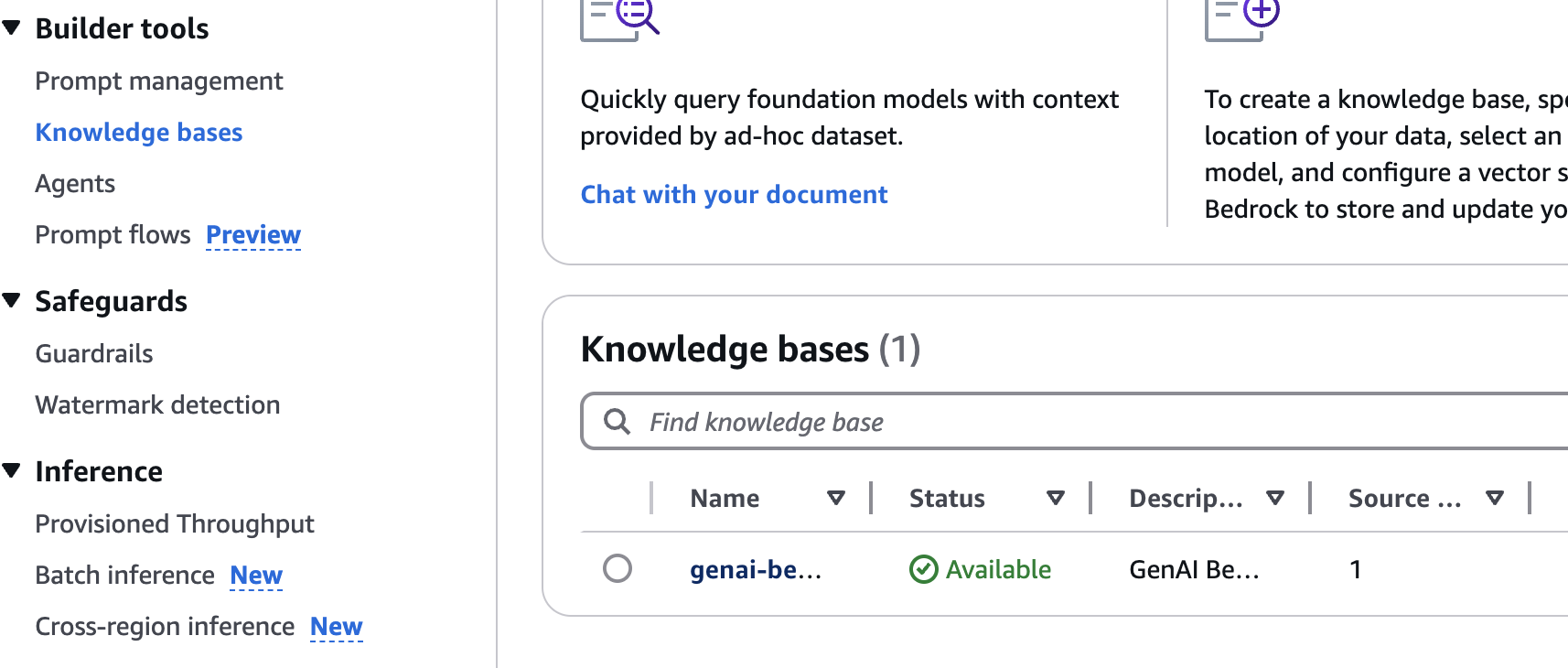Screen dimensions: 1568x668
Task: Go to Agents in sidebar
Action: click(x=75, y=183)
